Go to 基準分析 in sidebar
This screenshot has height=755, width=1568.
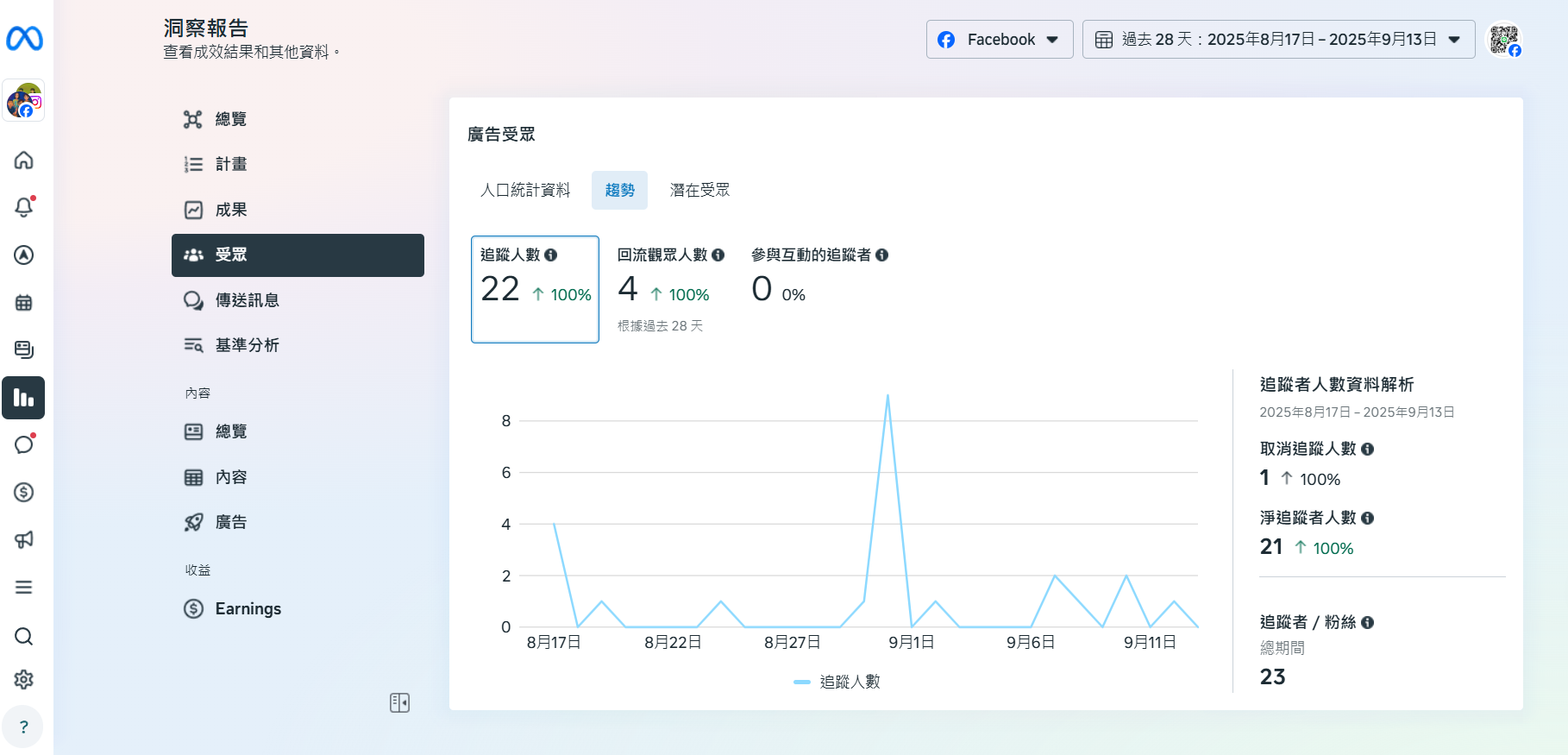(247, 345)
